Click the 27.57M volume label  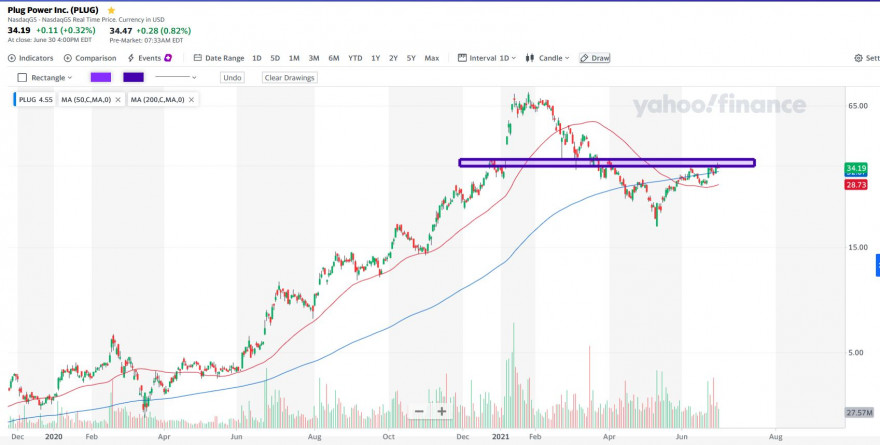click(859, 413)
